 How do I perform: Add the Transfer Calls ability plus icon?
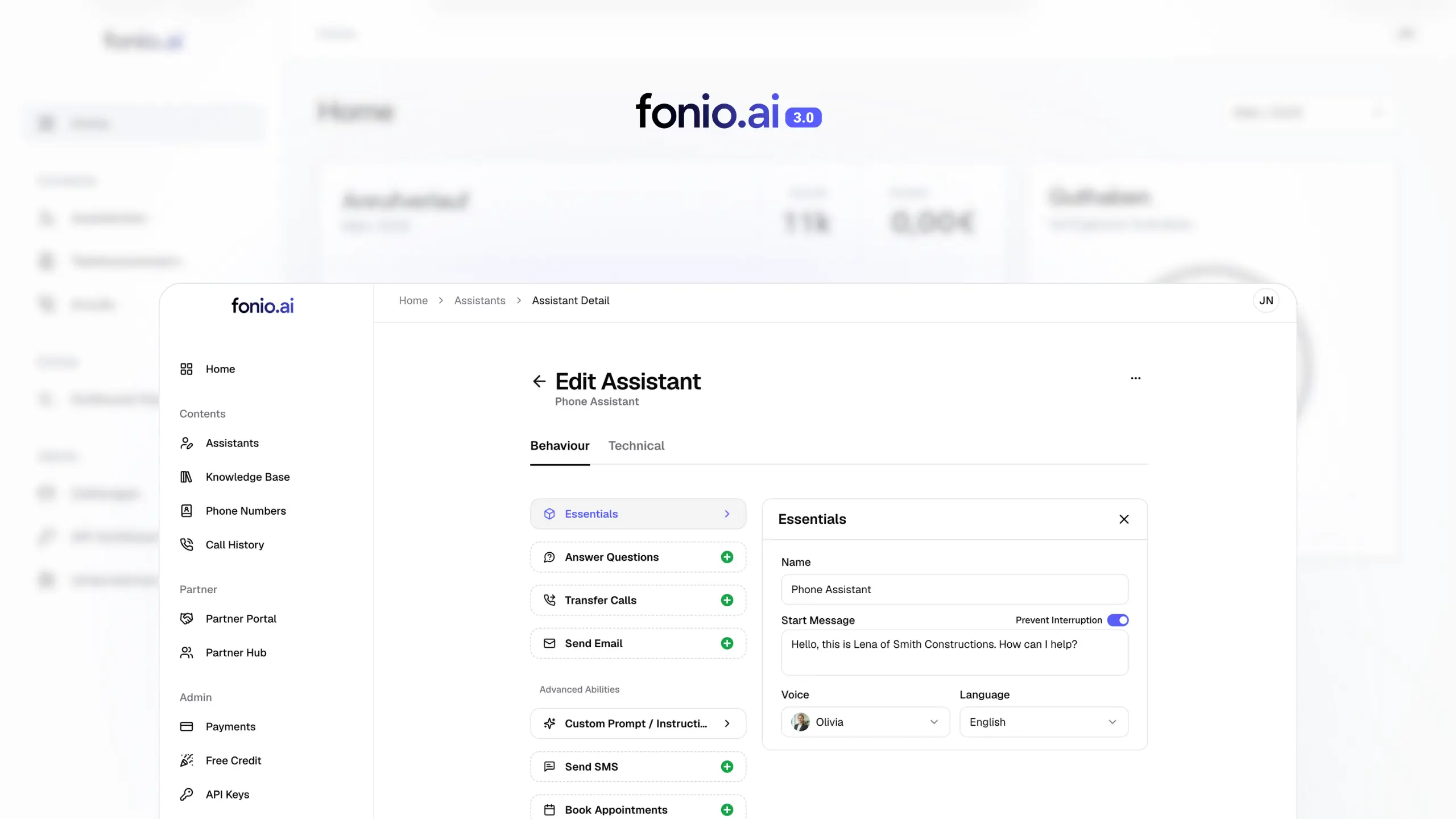point(727,601)
